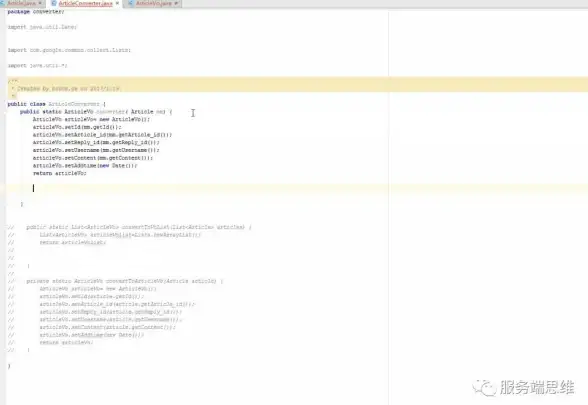Click the class icon on ArticleVo.java tab
The height and width of the screenshot is (405, 588).
pyautogui.click(x=130, y=3)
